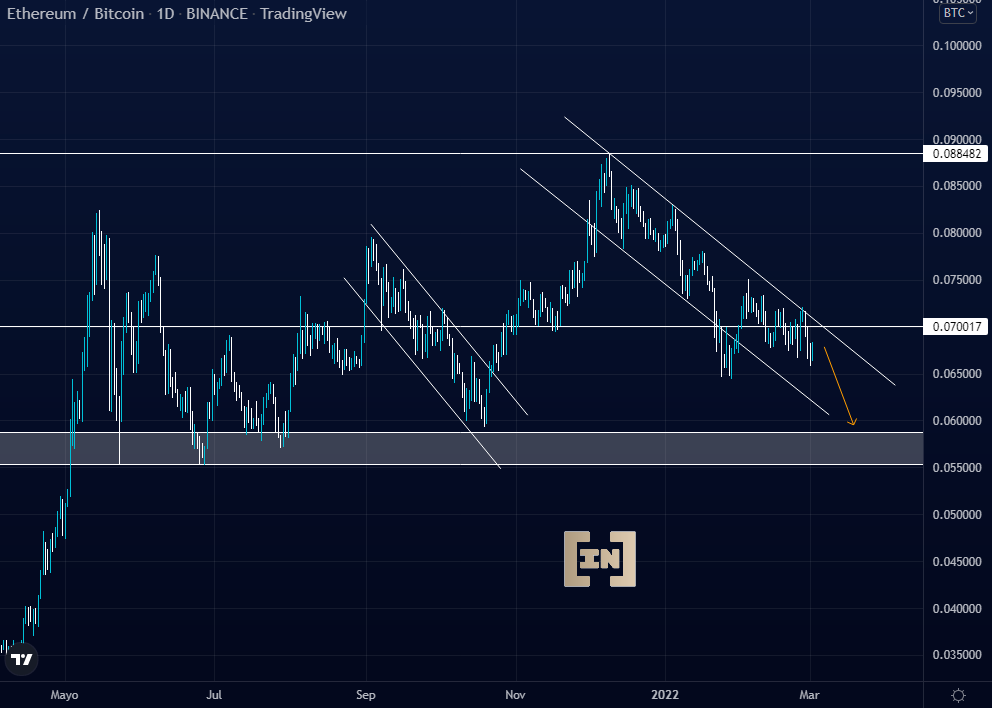Screen dimensions: 992x708
Task: Click the 0.075000 price axis value
Action: click(x=957, y=280)
